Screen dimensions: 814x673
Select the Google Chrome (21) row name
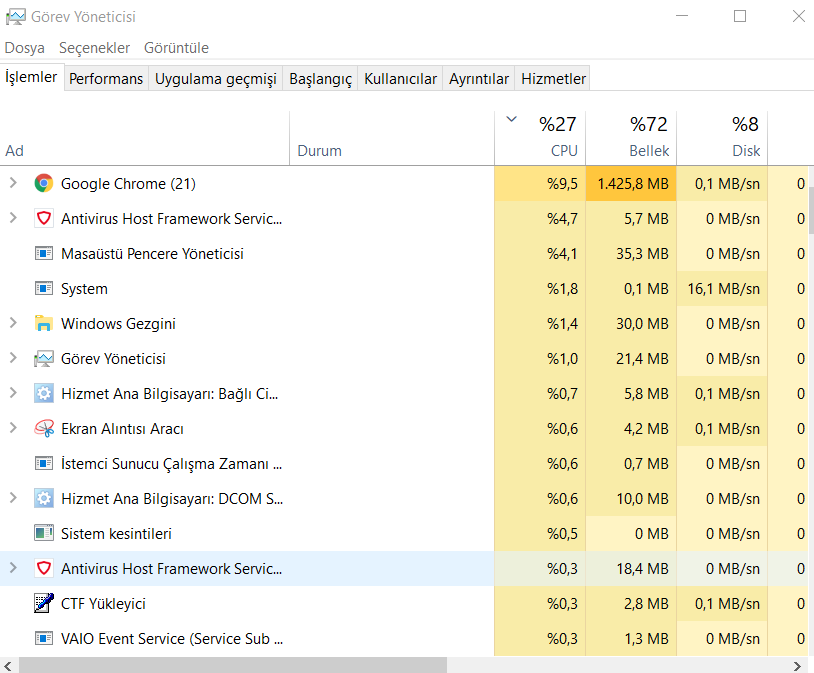pos(128,183)
